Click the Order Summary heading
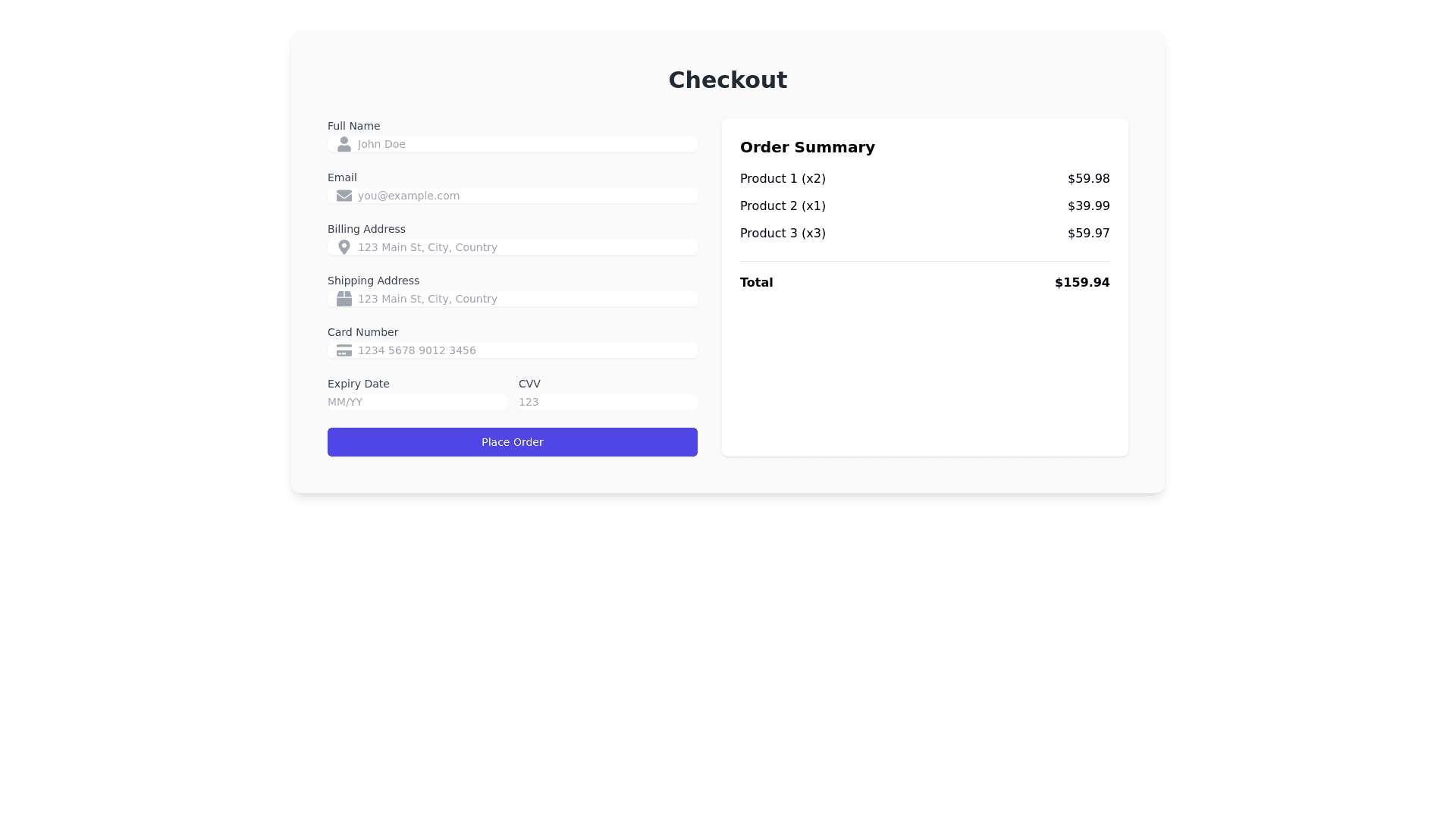This screenshot has height=819, width=1456. pos(807,147)
